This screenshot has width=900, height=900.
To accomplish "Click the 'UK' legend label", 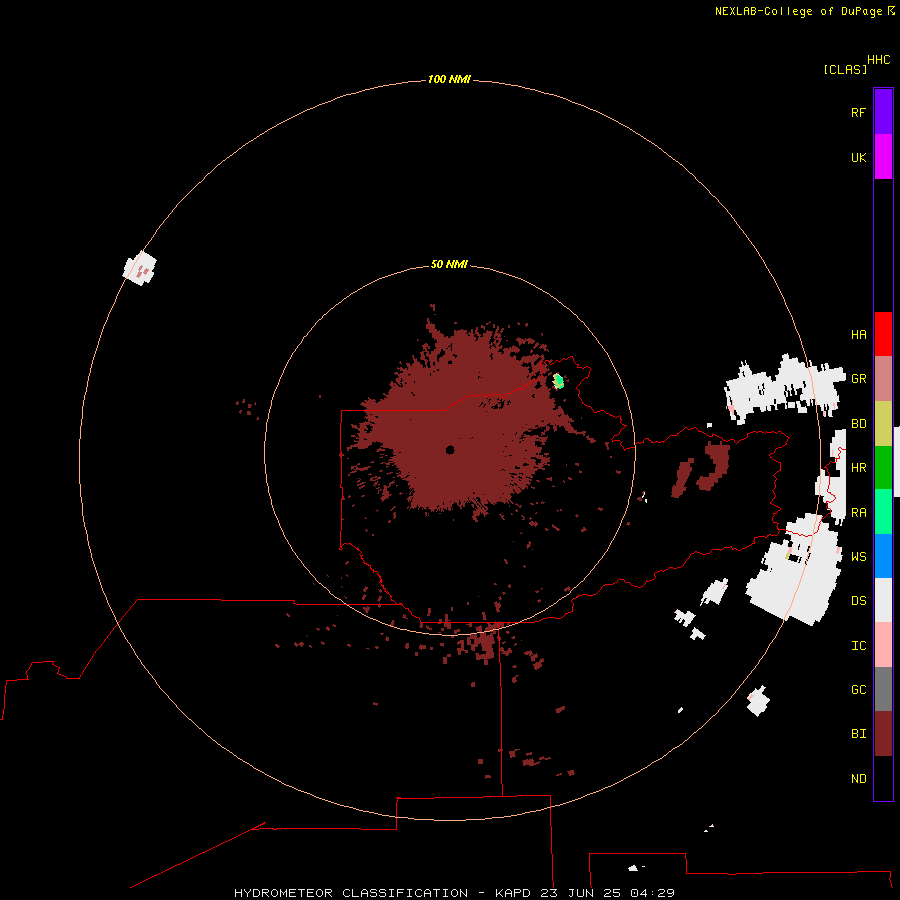I will 858,157.
